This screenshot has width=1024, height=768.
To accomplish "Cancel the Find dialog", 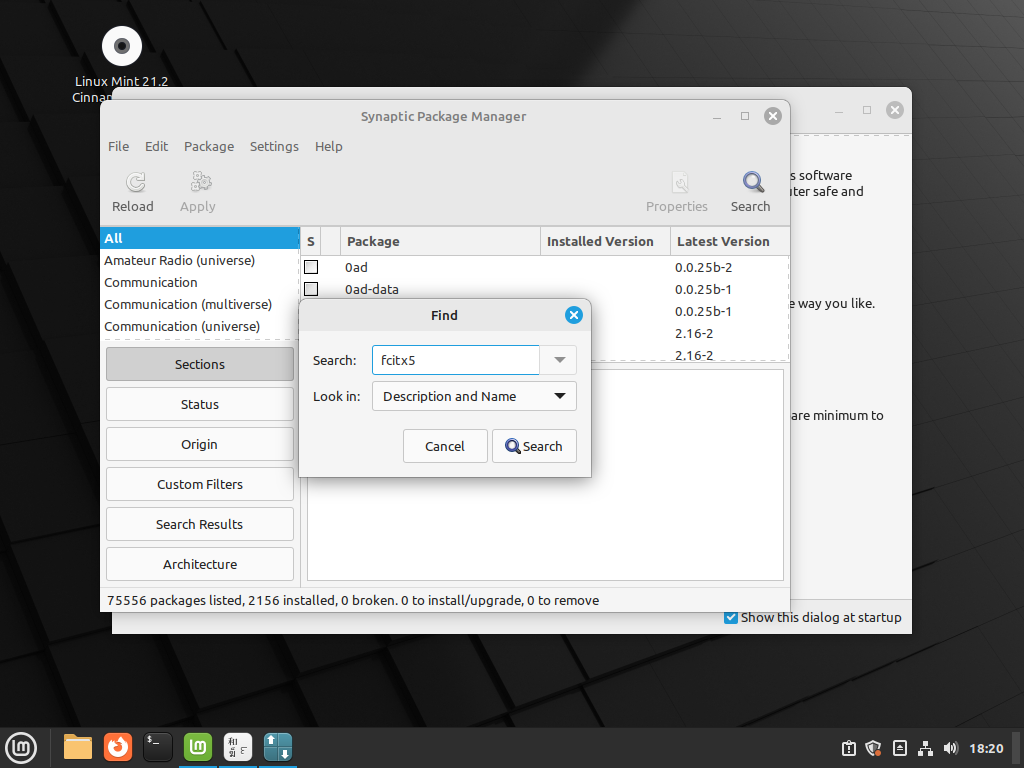I will point(445,446).
